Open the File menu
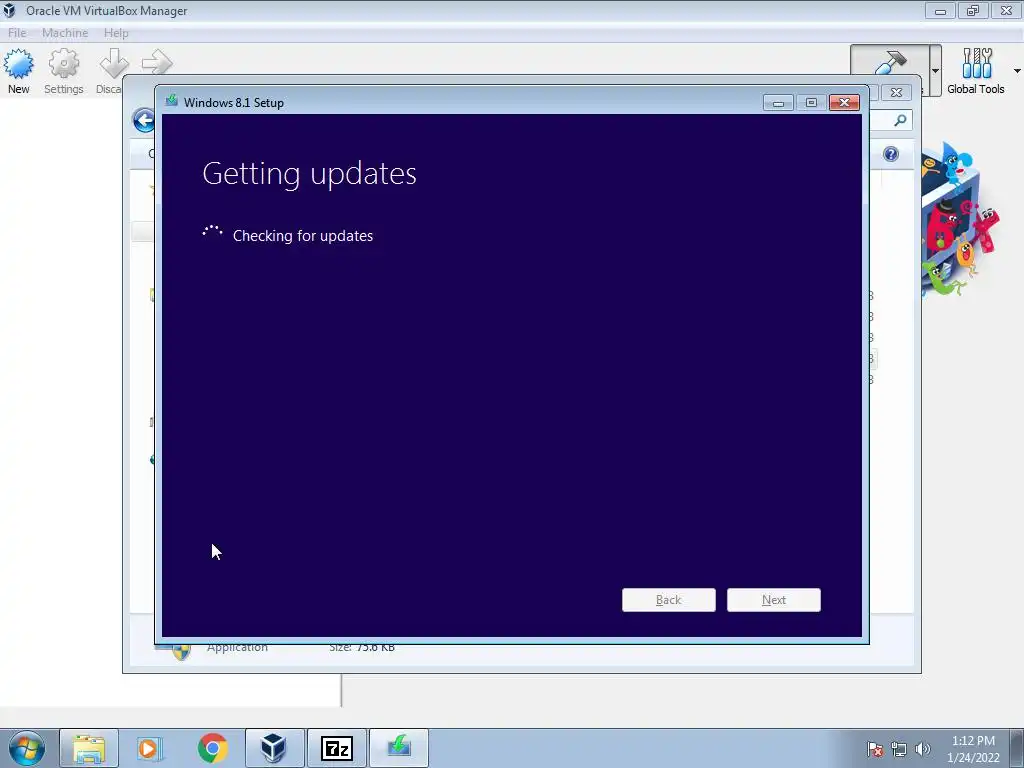 coord(17,33)
